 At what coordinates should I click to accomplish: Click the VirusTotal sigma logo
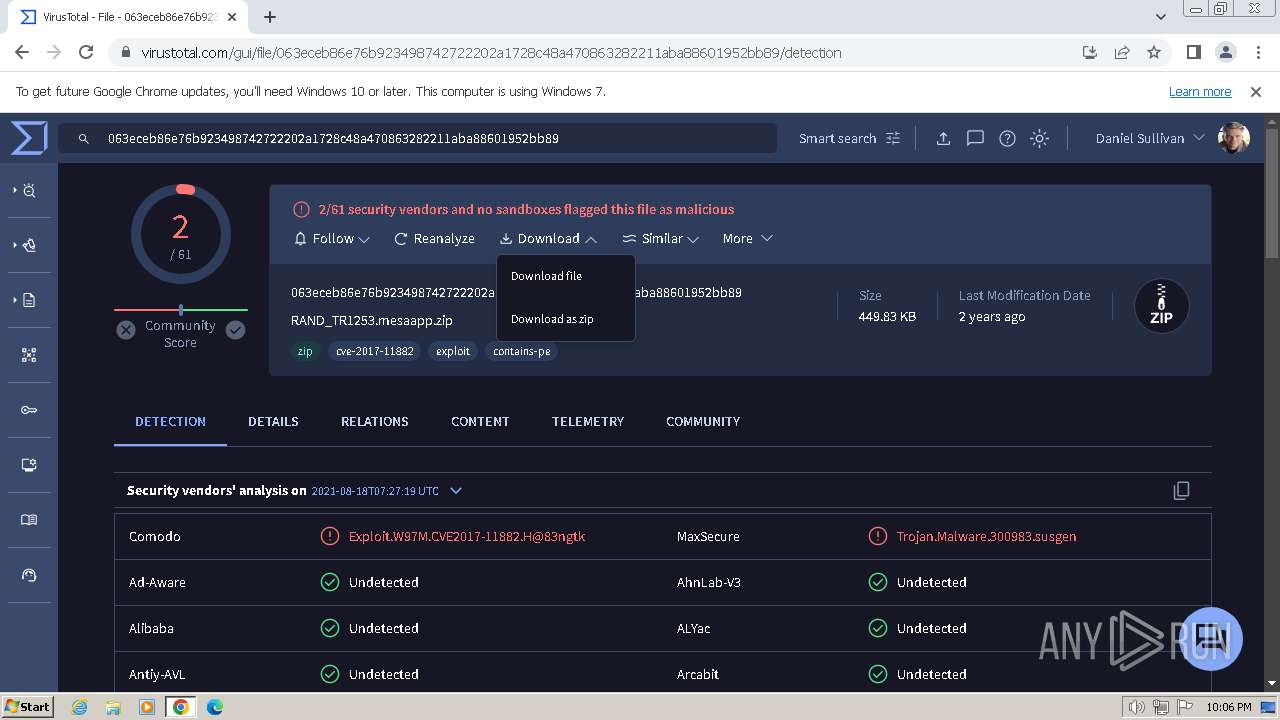(29, 138)
